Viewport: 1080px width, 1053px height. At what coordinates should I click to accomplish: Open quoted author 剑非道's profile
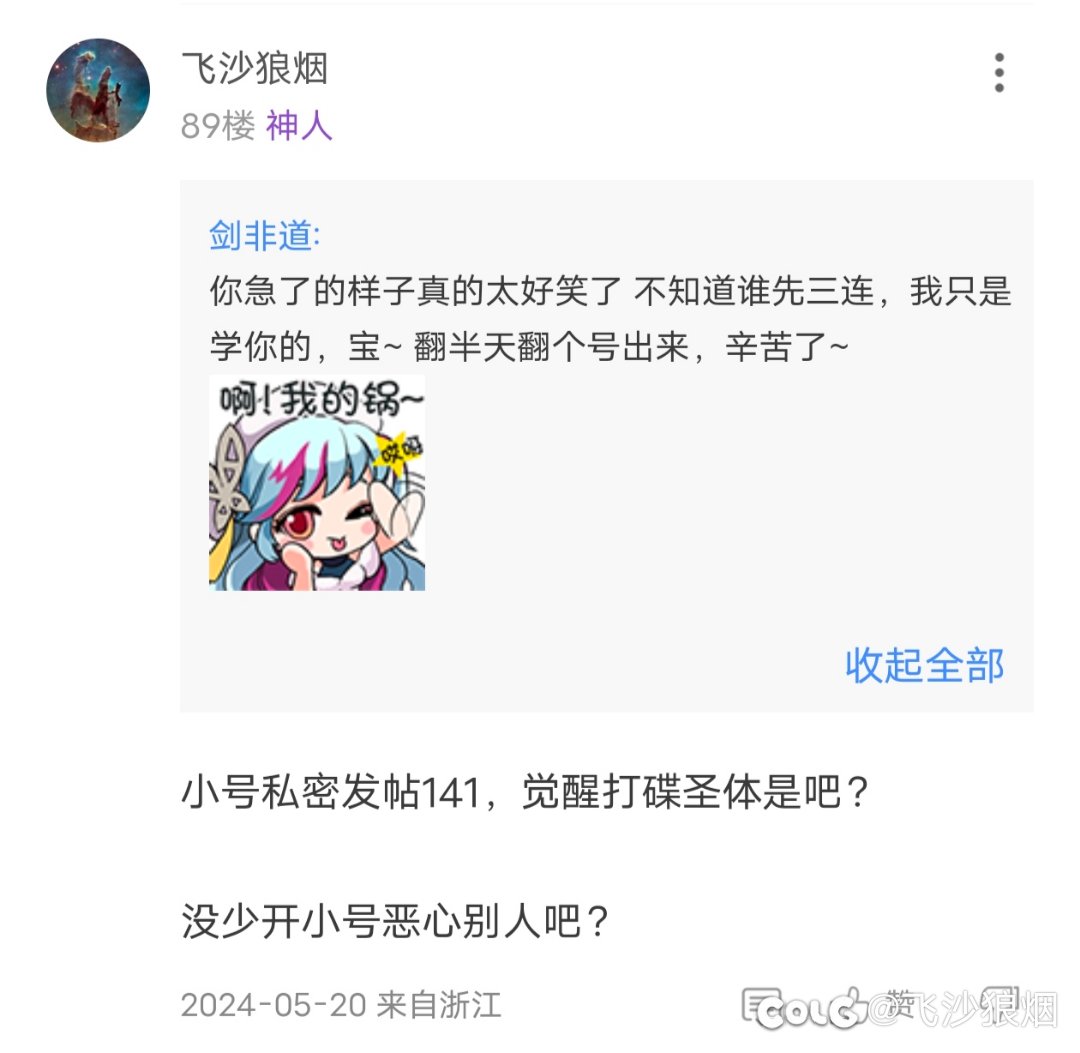264,235
